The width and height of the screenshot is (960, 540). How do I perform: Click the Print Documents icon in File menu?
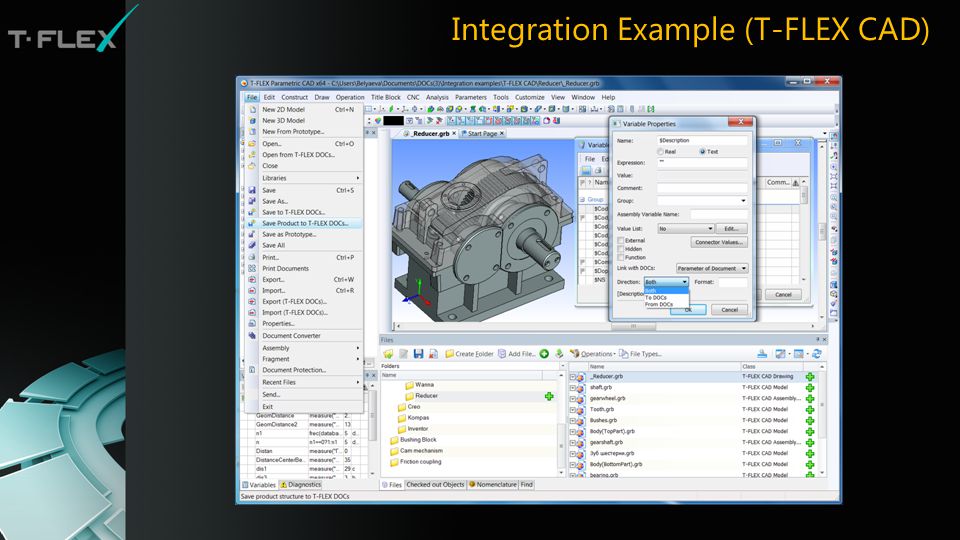[x=252, y=268]
